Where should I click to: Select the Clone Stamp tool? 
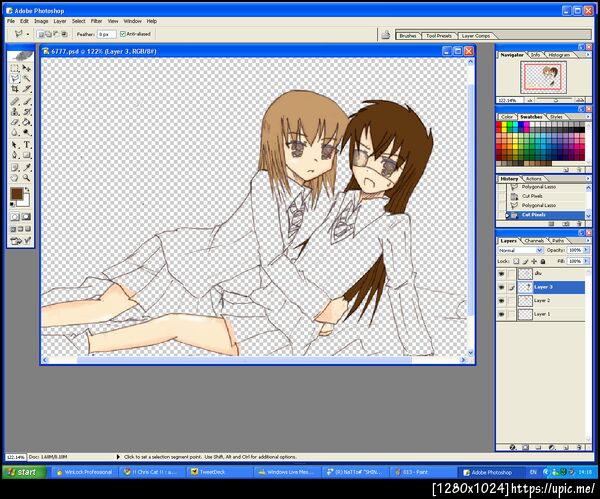[x=15, y=112]
